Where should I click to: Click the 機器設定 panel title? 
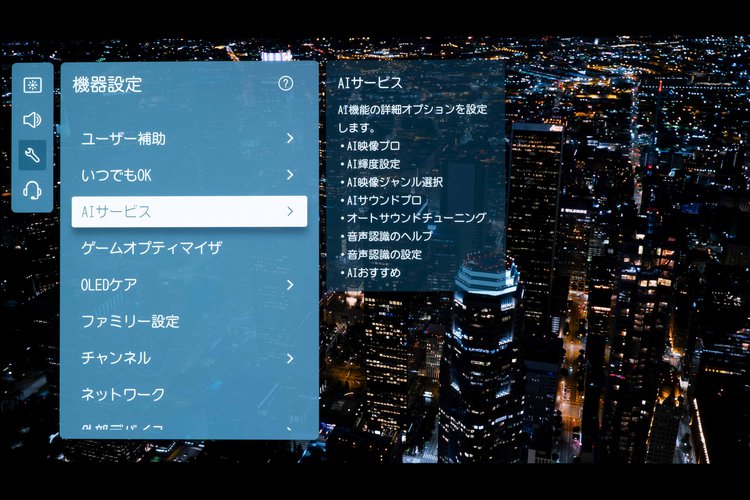(x=108, y=85)
